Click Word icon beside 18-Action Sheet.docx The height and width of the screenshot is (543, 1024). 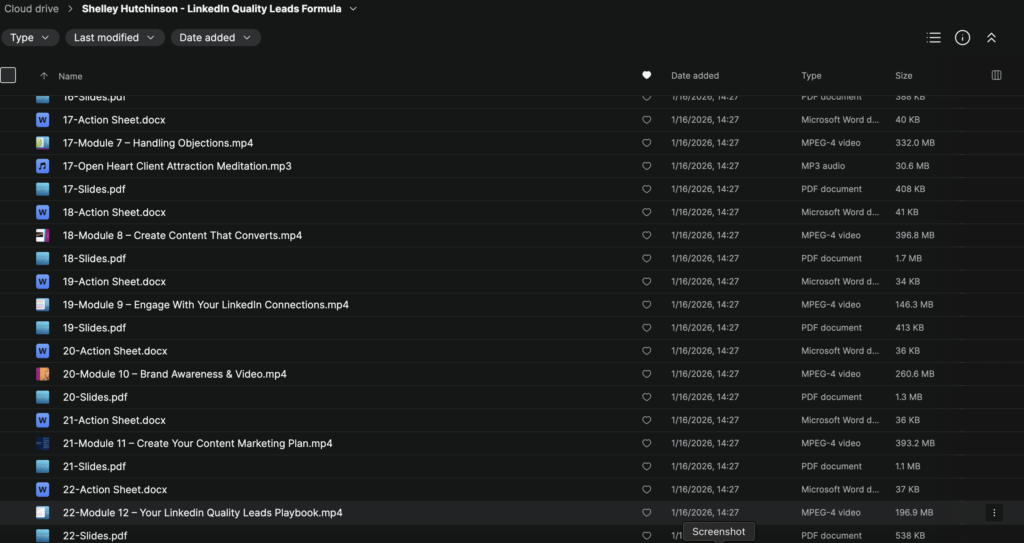[x=42, y=212]
